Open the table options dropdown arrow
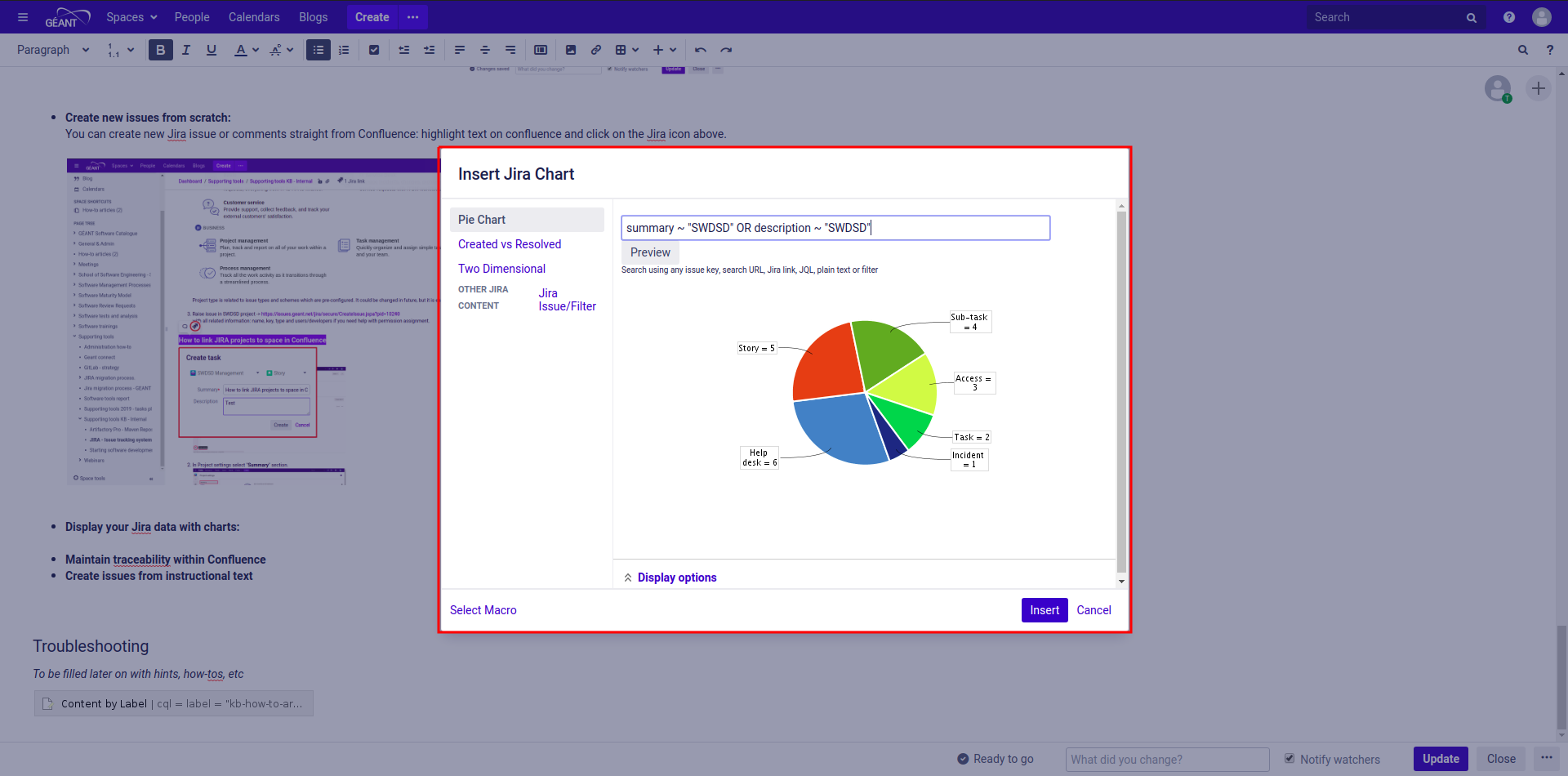Image resolution: width=1568 pixels, height=776 pixels. pos(635,50)
